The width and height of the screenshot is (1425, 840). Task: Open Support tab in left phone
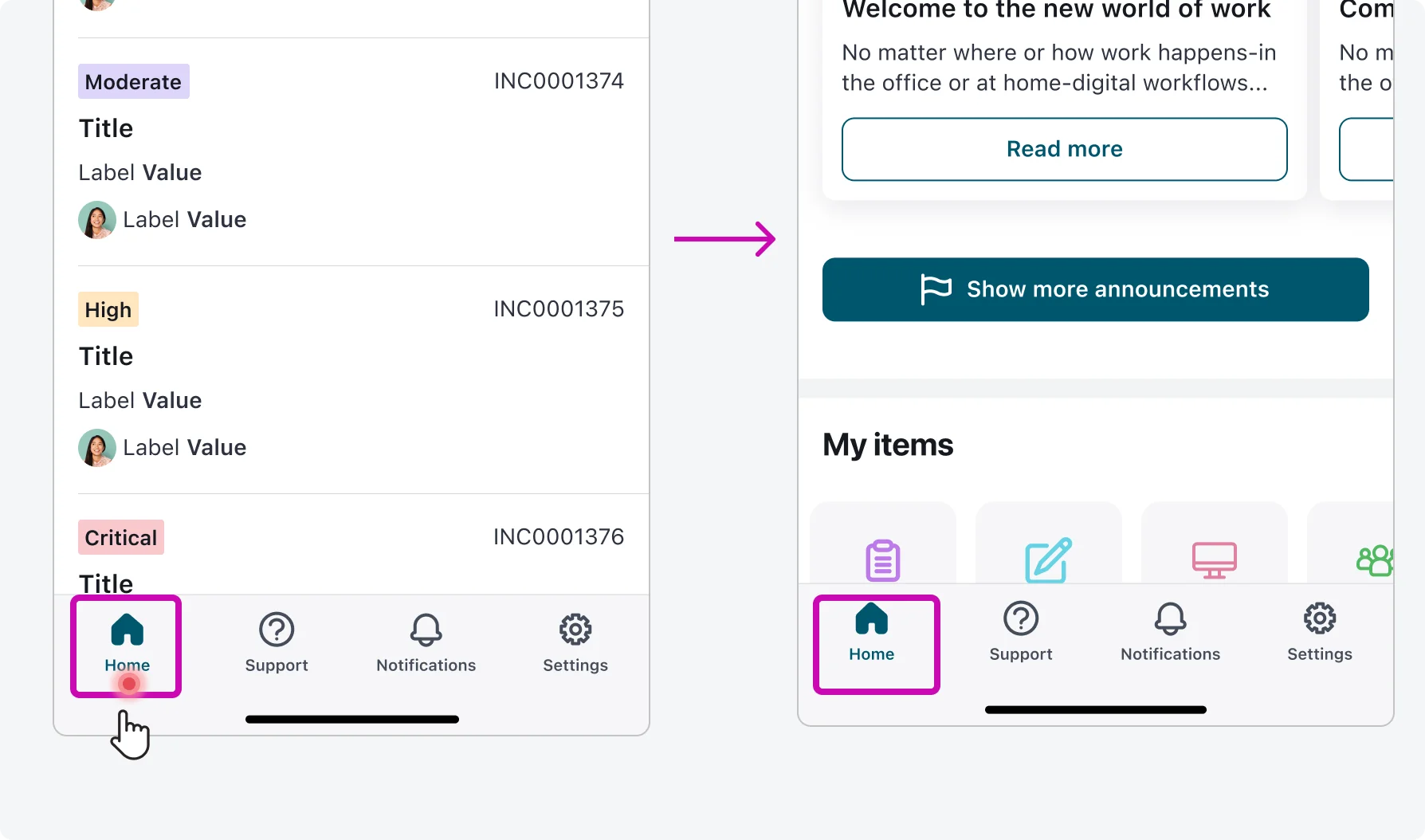pos(277,643)
